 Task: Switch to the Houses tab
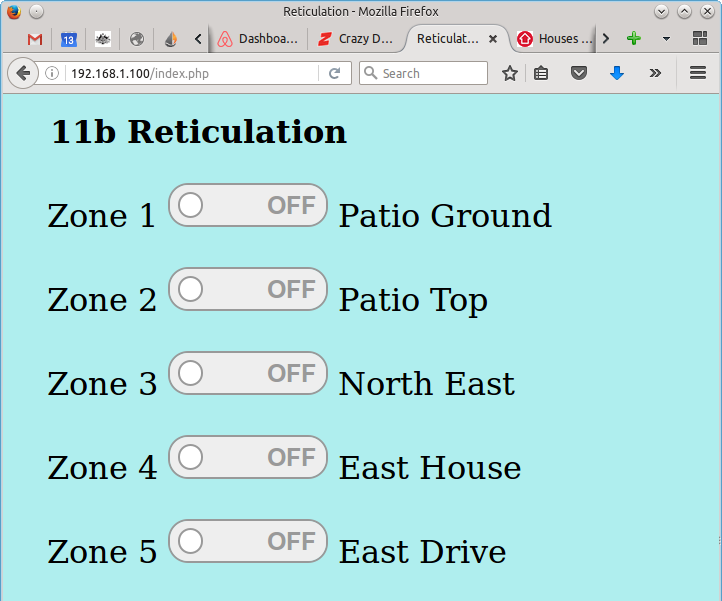554,39
